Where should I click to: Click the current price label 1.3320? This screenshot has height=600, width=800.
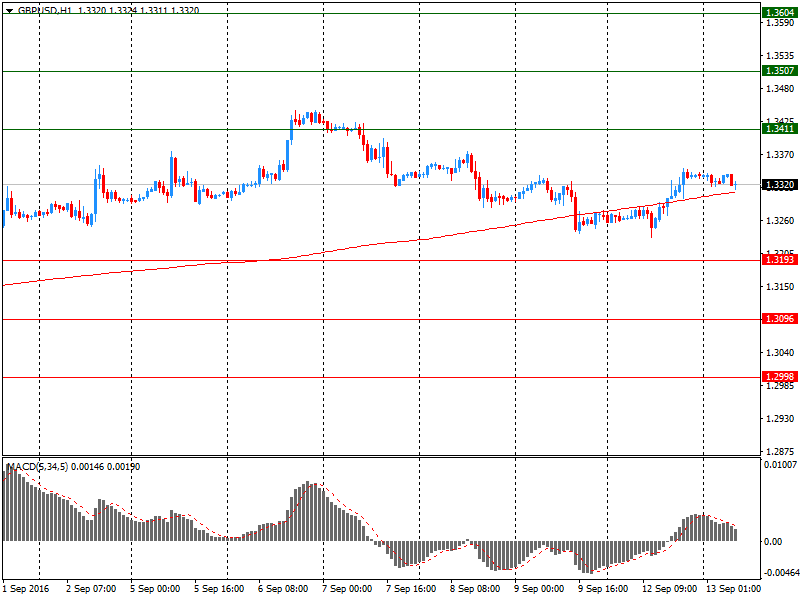pyautogui.click(x=780, y=185)
